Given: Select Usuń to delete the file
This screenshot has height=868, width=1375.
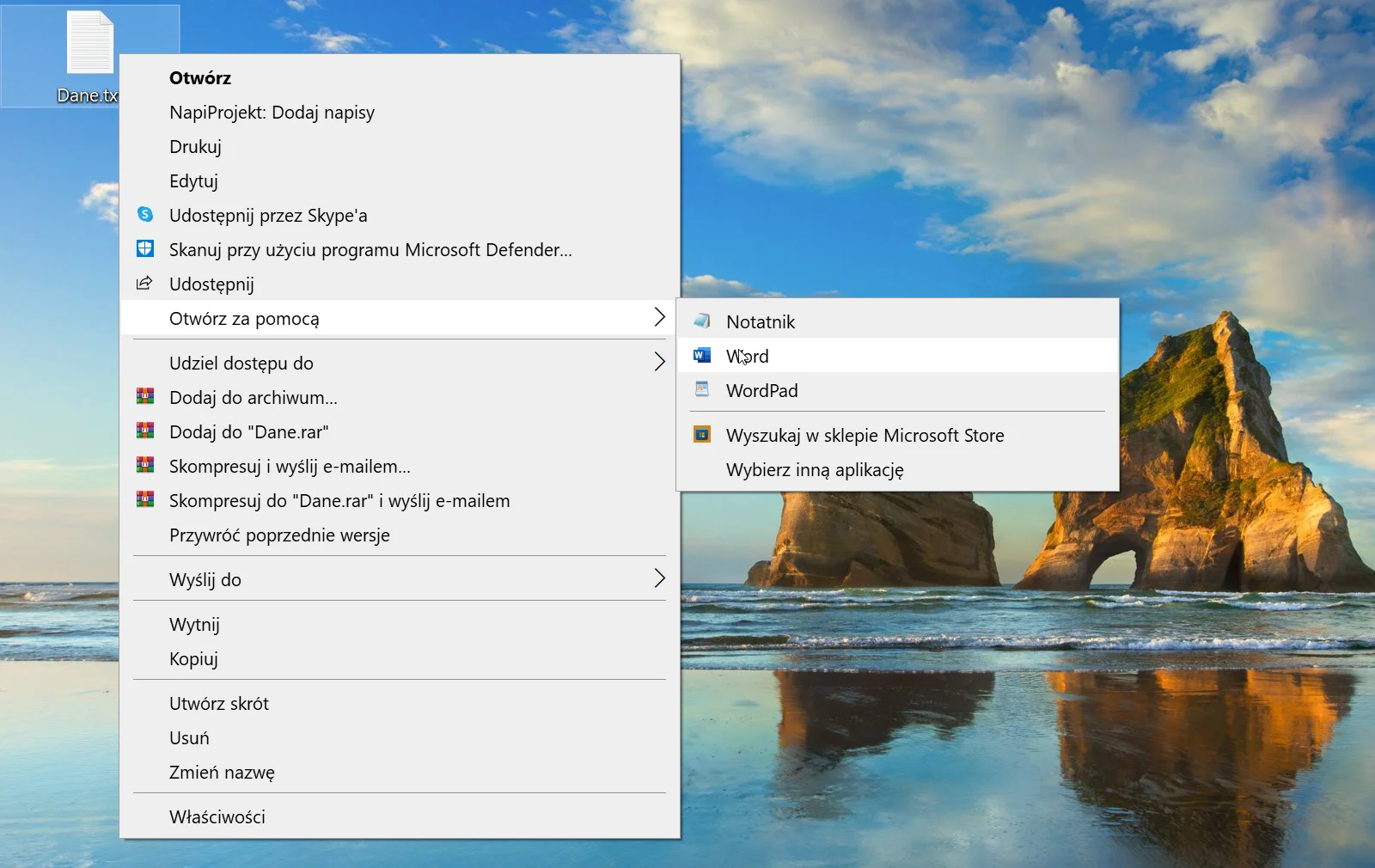Looking at the screenshot, I should [400, 737].
